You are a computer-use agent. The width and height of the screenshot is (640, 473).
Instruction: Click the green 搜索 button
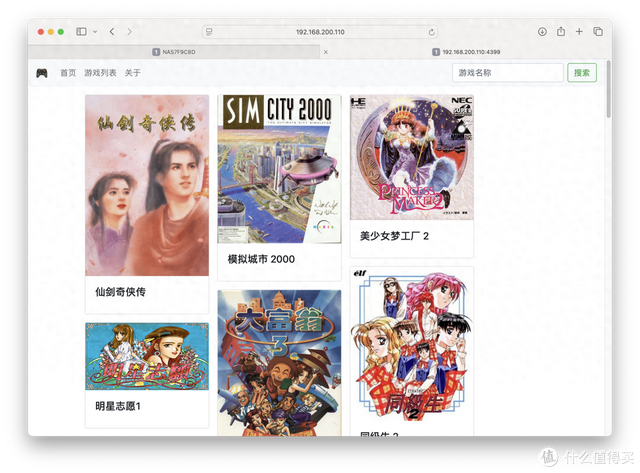(582, 73)
